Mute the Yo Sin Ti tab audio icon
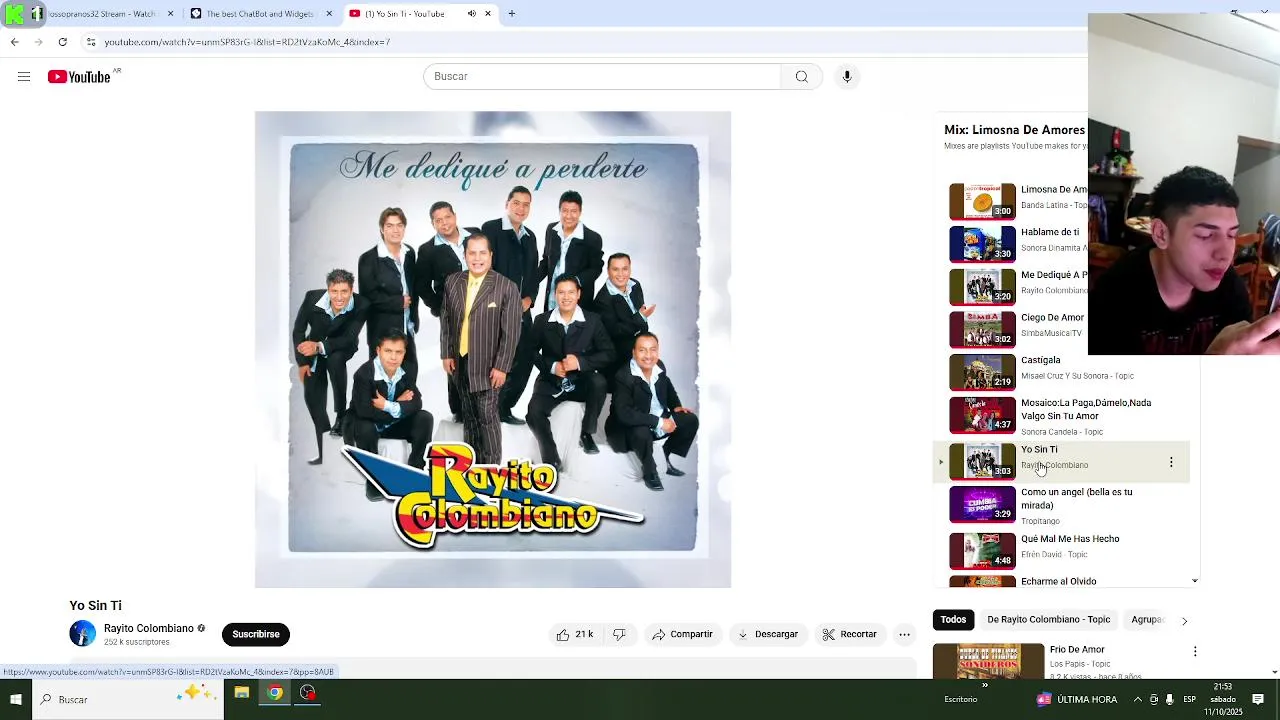Screen dimensions: 1280x720 (472, 14)
